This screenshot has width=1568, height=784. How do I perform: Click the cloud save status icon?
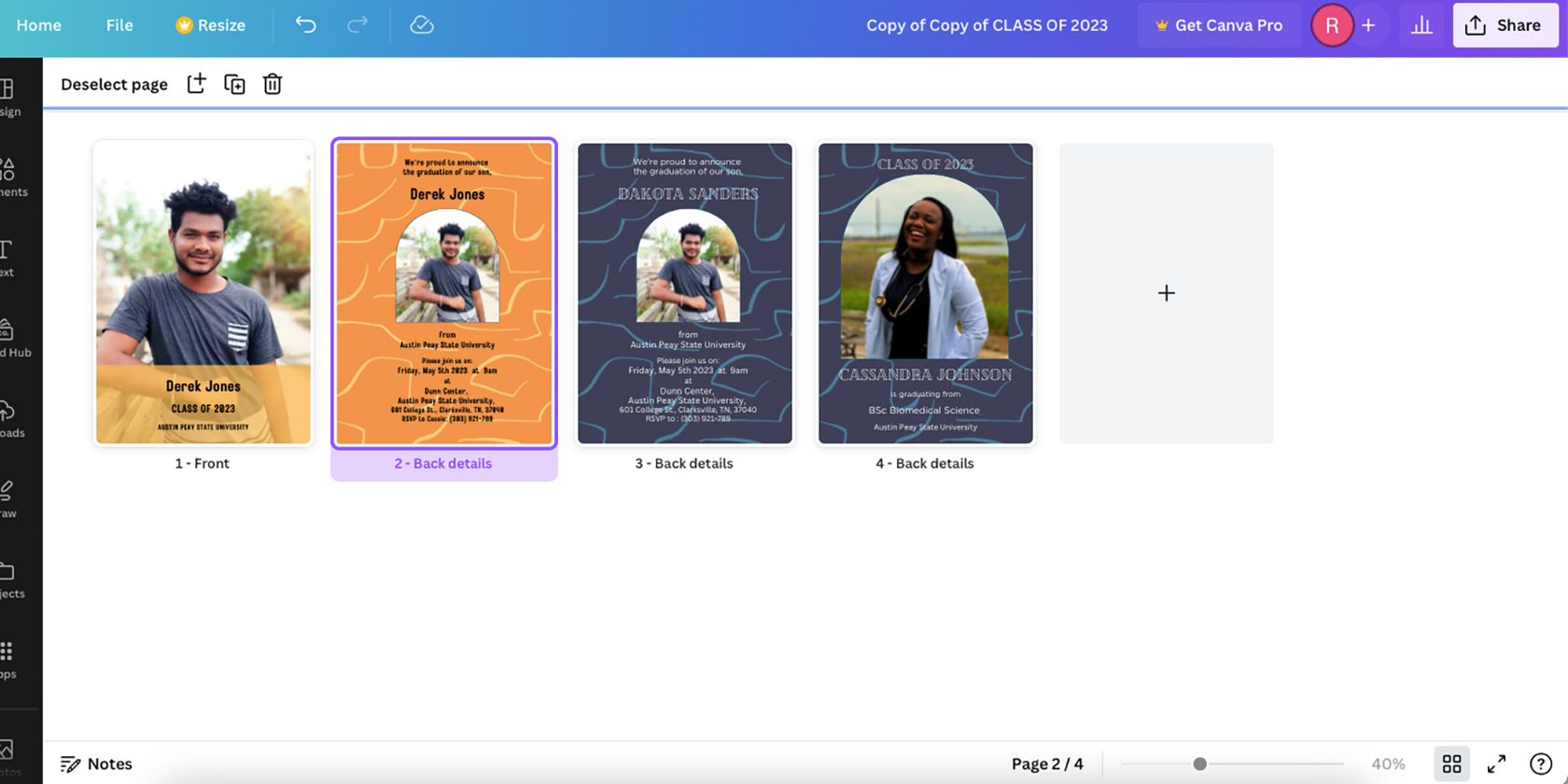click(x=422, y=25)
